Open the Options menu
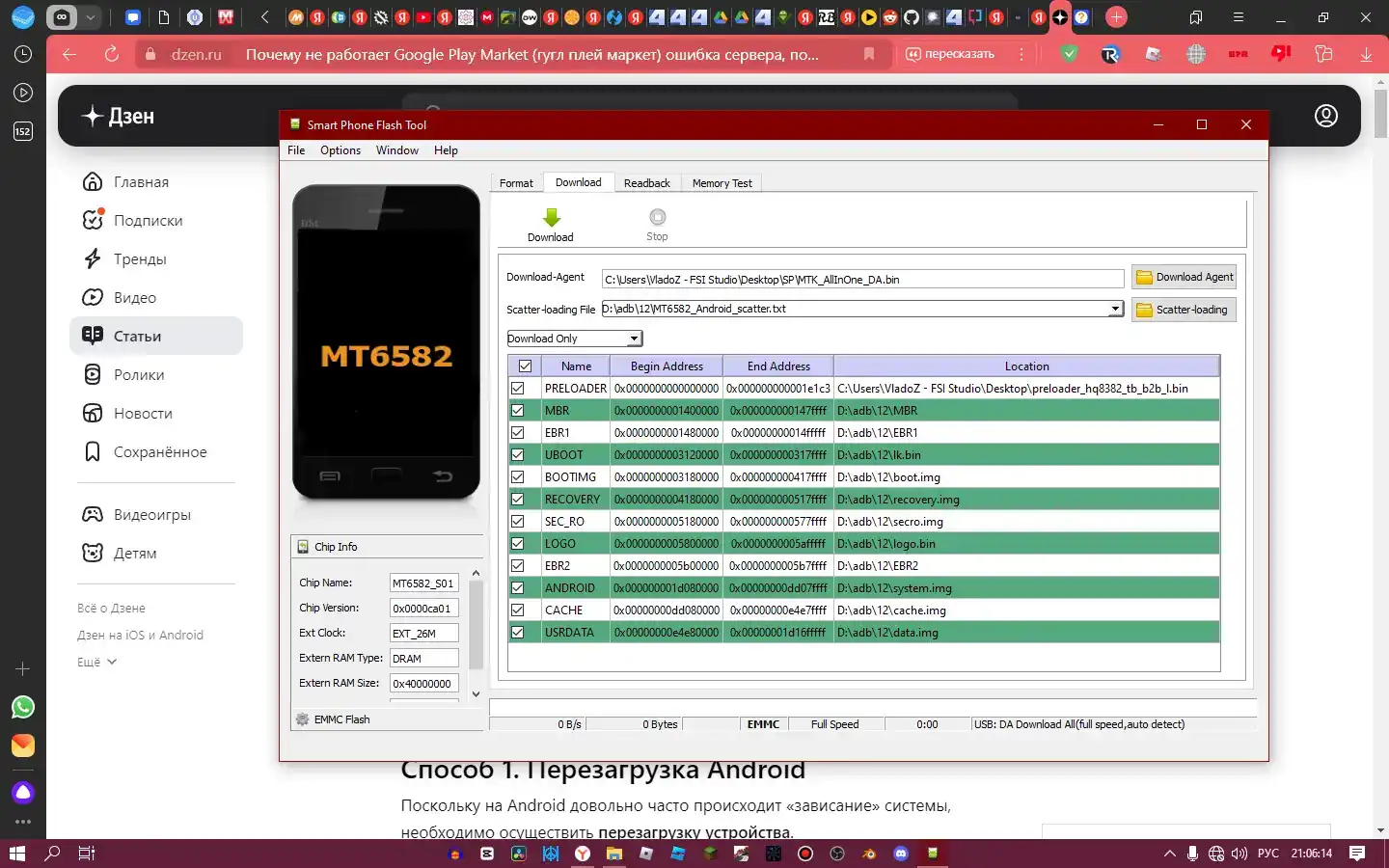Image resolution: width=1389 pixels, height=868 pixels. tap(340, 150)
